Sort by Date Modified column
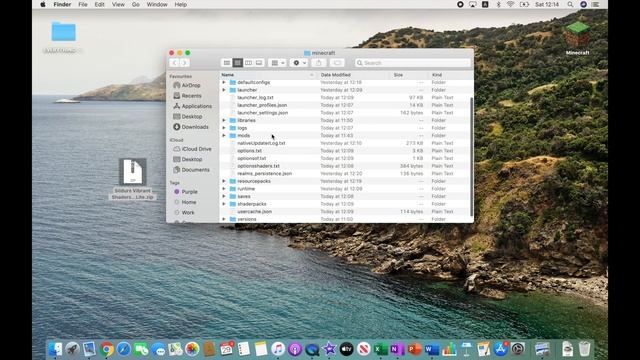 pyautogui.click(x=353, y=75)
